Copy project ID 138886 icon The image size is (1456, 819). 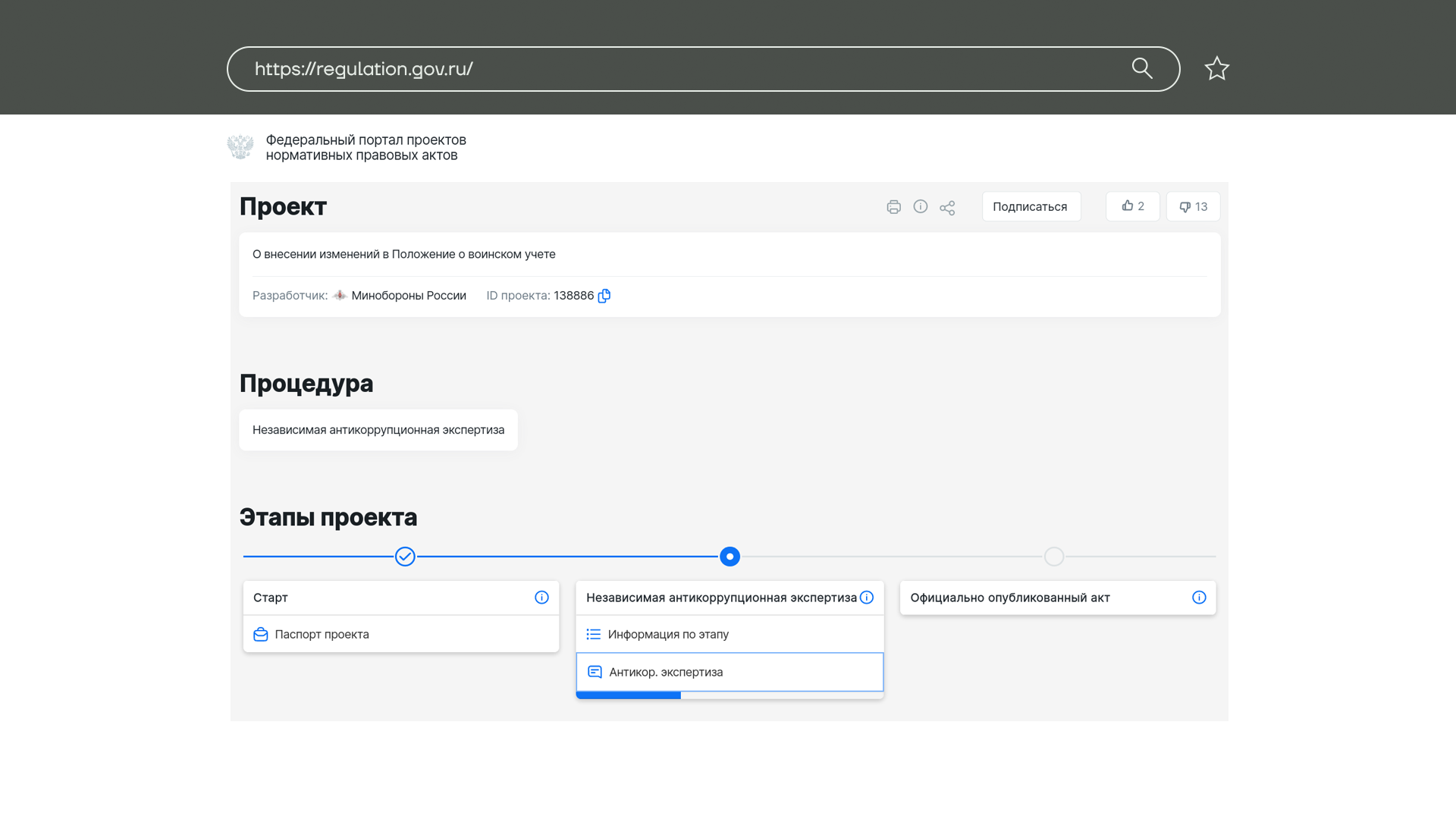[604, 296]
